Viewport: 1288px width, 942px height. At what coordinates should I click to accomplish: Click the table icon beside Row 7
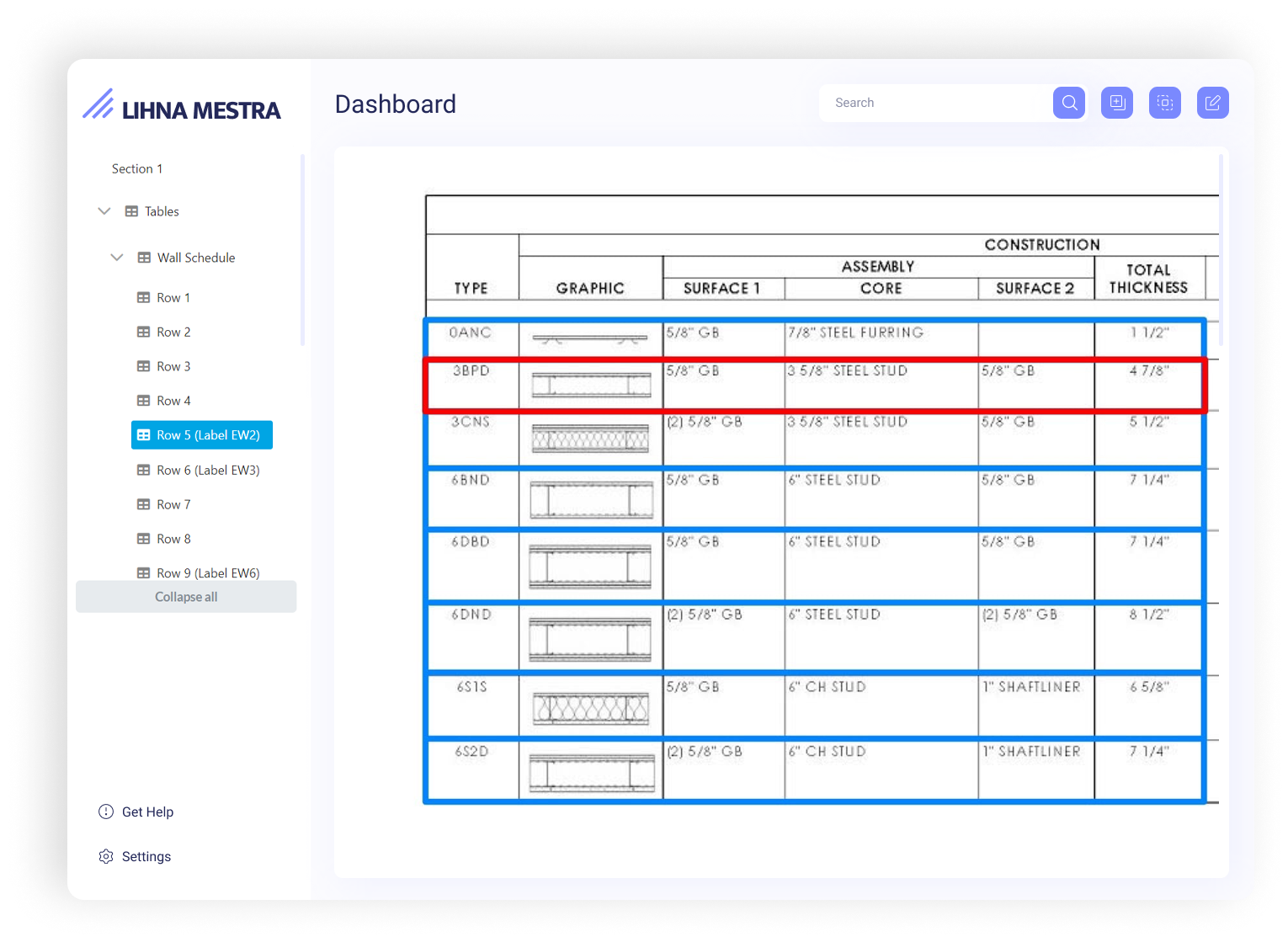(x=143, y=505)
